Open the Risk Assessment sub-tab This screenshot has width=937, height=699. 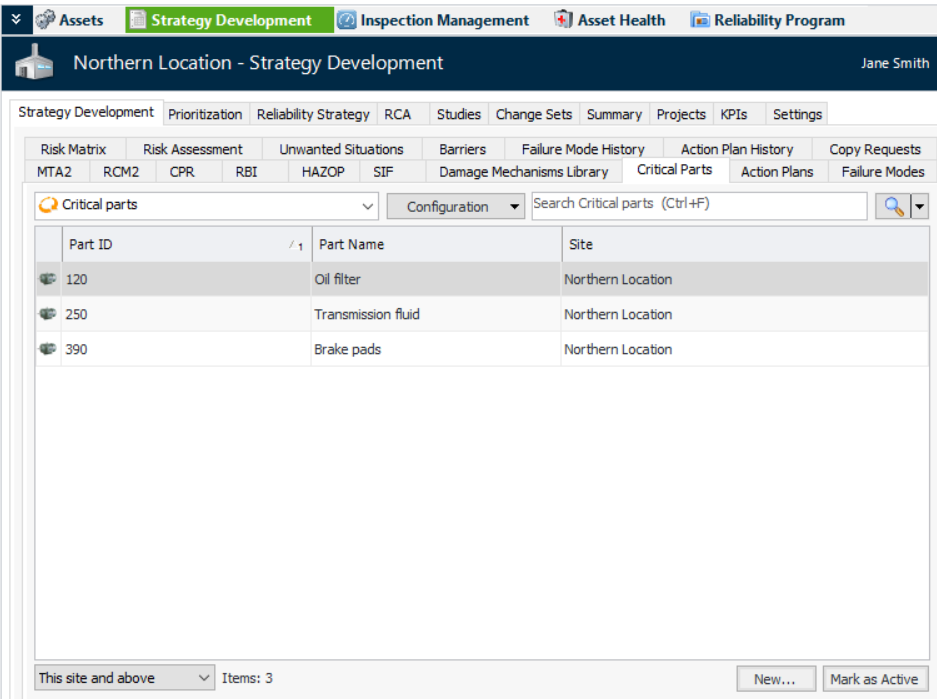[x=192, y=149]
